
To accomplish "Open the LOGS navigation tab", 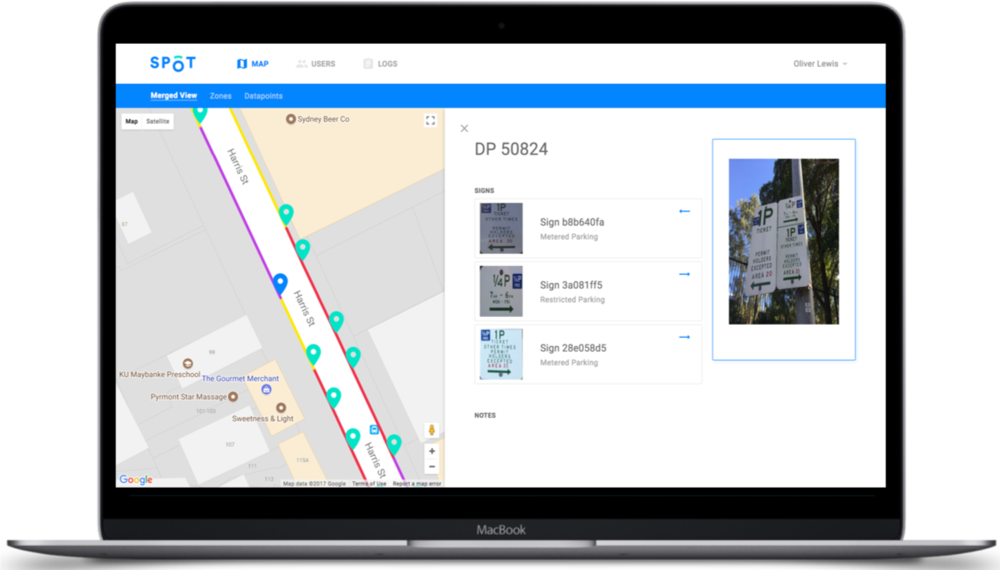I will (381, 64).
